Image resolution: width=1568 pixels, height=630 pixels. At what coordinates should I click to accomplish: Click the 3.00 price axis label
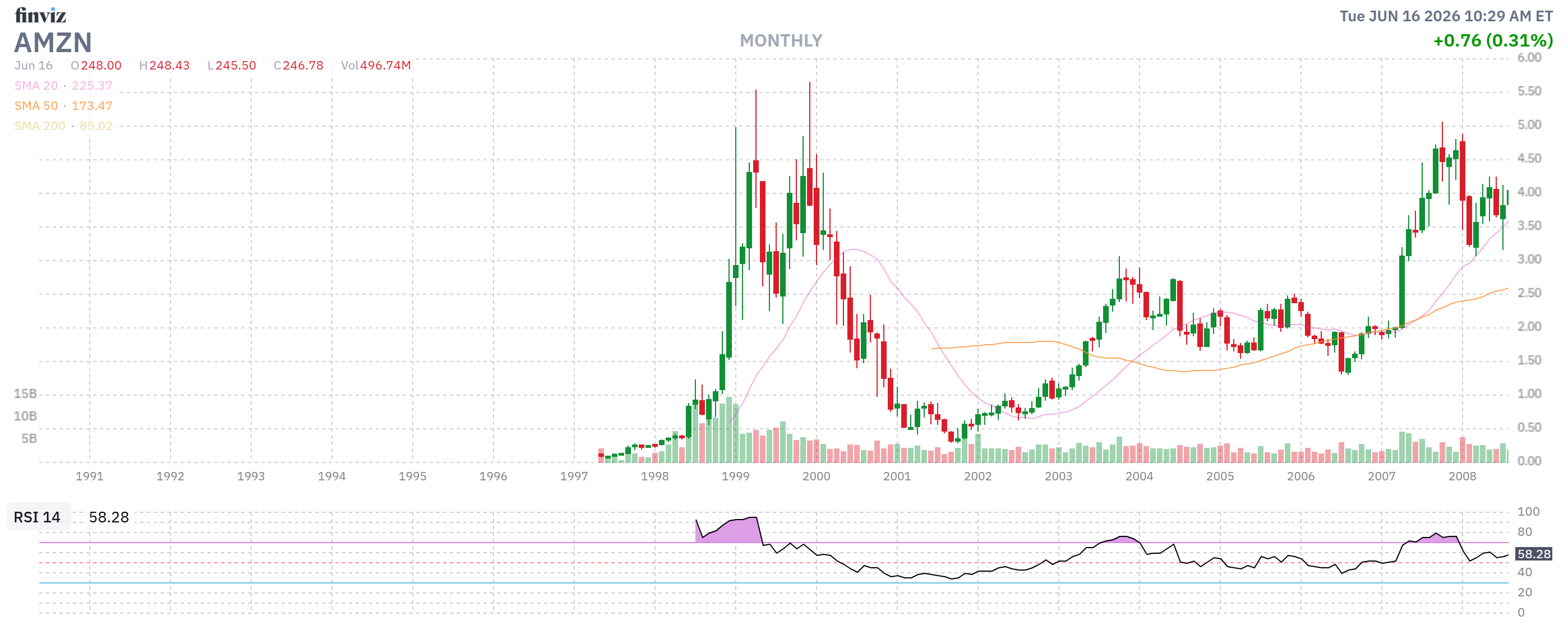(1529, 260)
